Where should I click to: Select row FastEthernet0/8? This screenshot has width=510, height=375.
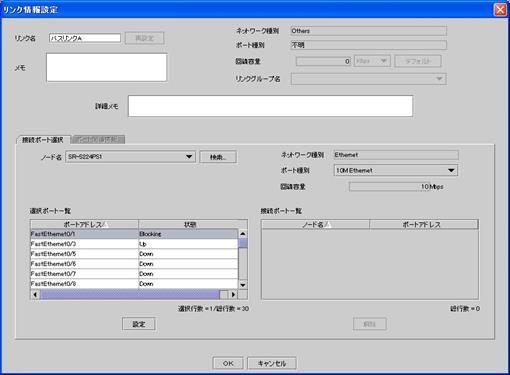coord(134,284)
